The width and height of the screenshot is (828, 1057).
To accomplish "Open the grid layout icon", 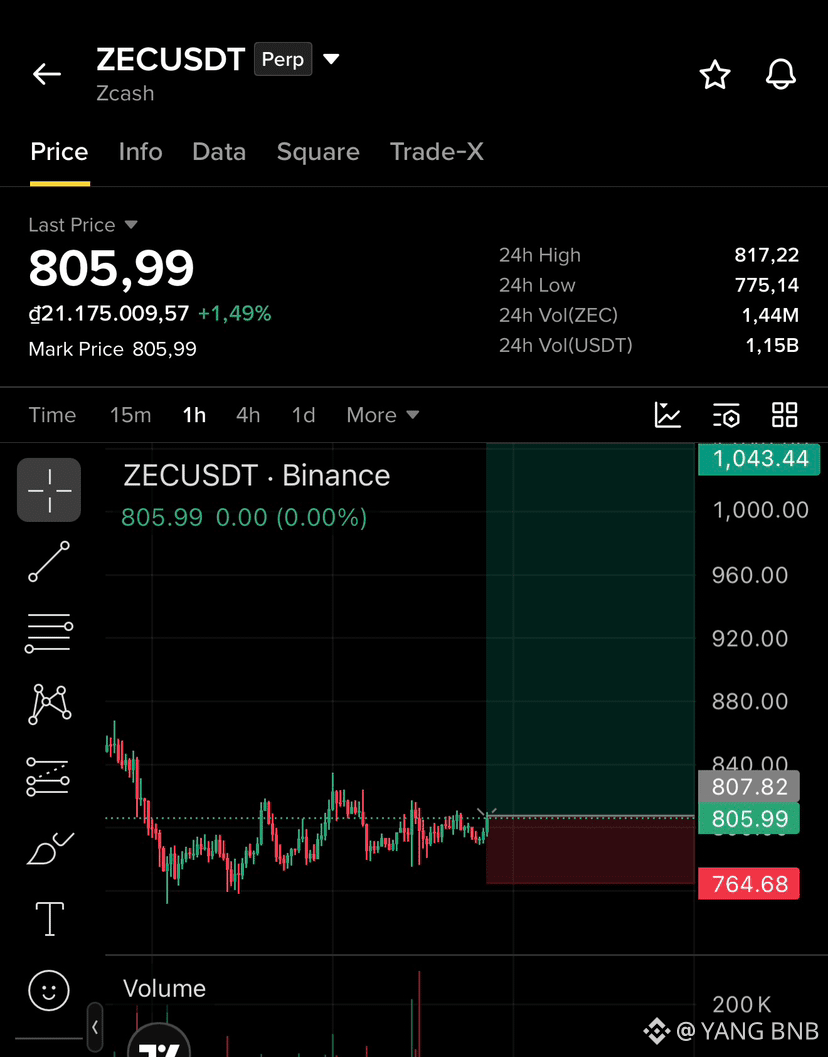I will point(785,415).
